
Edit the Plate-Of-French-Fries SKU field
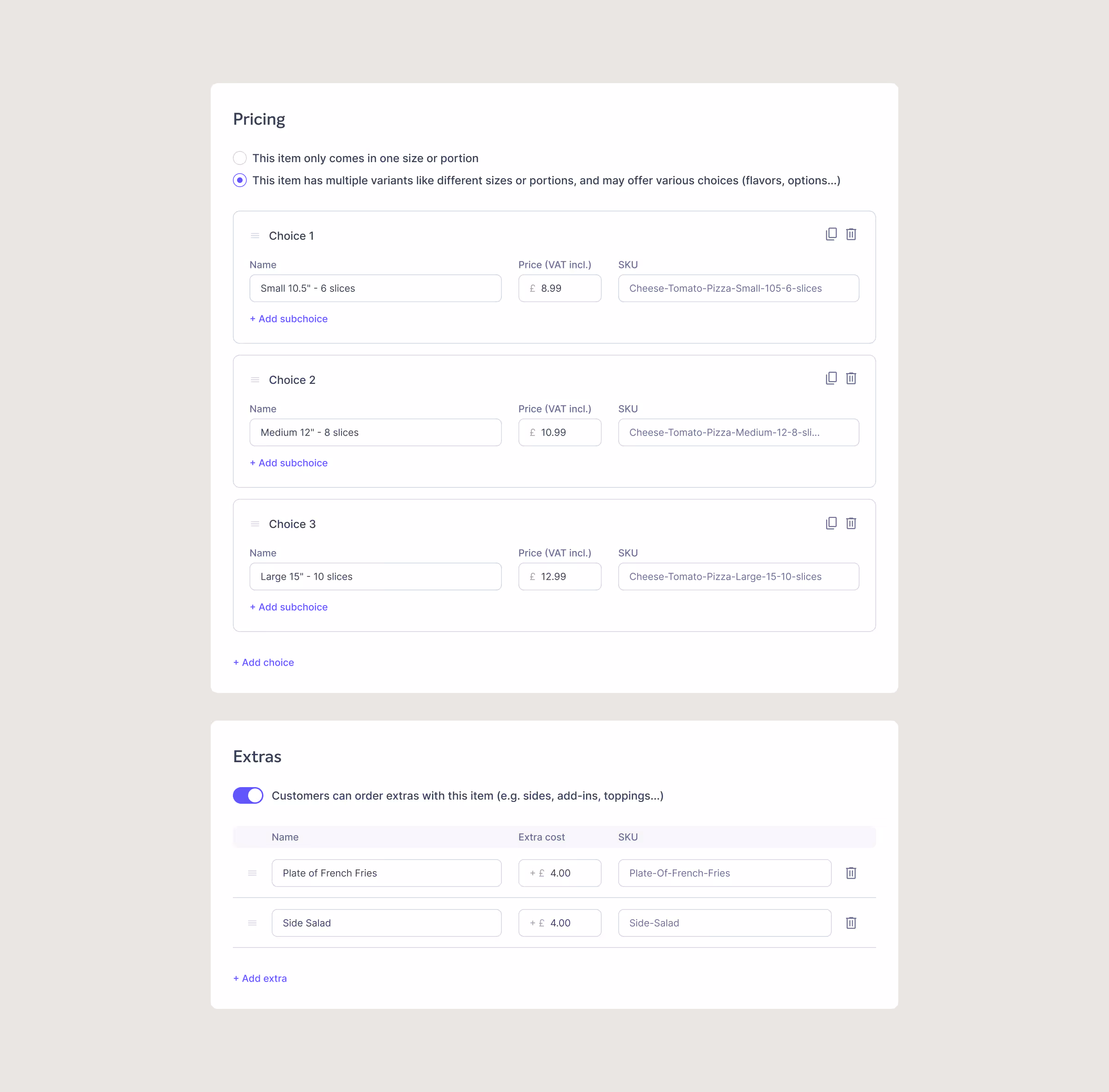(x=724, y=873)
